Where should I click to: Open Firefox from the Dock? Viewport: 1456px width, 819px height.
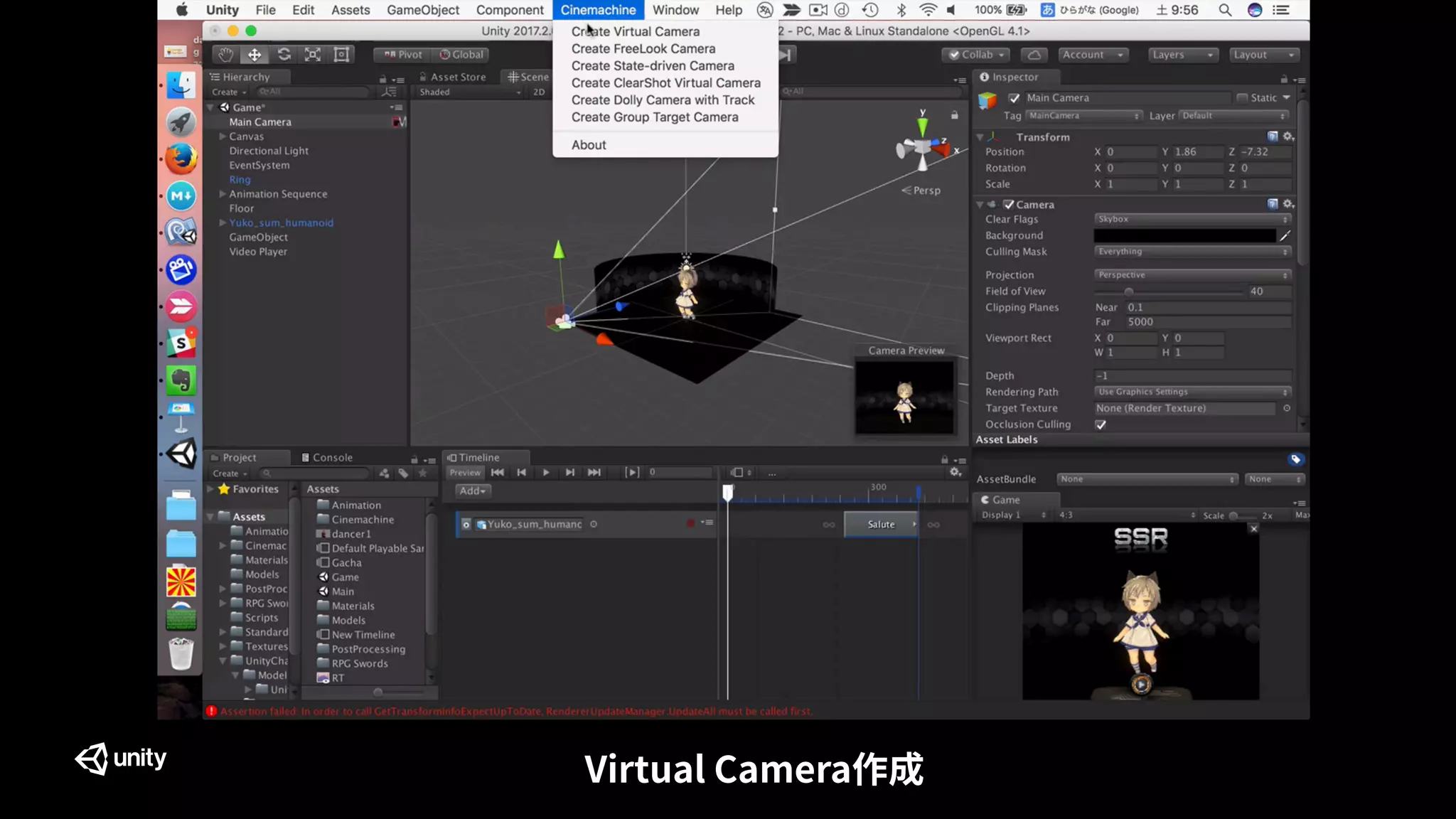pyautogui.click(x=181, y=159)
